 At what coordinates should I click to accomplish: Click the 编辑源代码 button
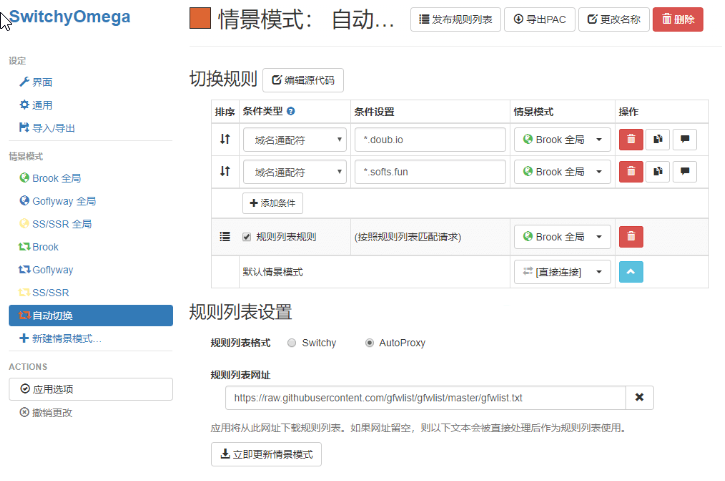tap(303, 80)
